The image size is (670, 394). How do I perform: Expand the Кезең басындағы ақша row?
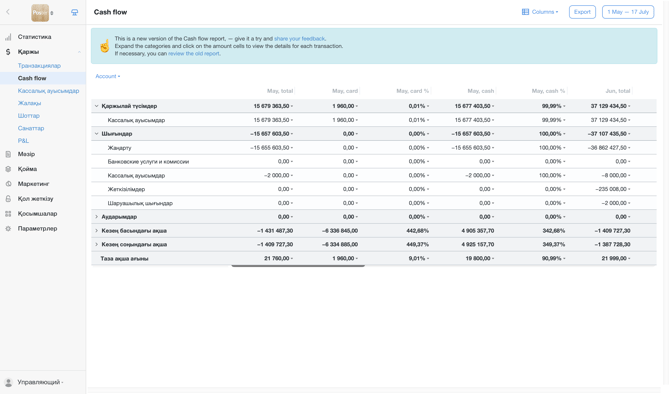click(97, 231)
